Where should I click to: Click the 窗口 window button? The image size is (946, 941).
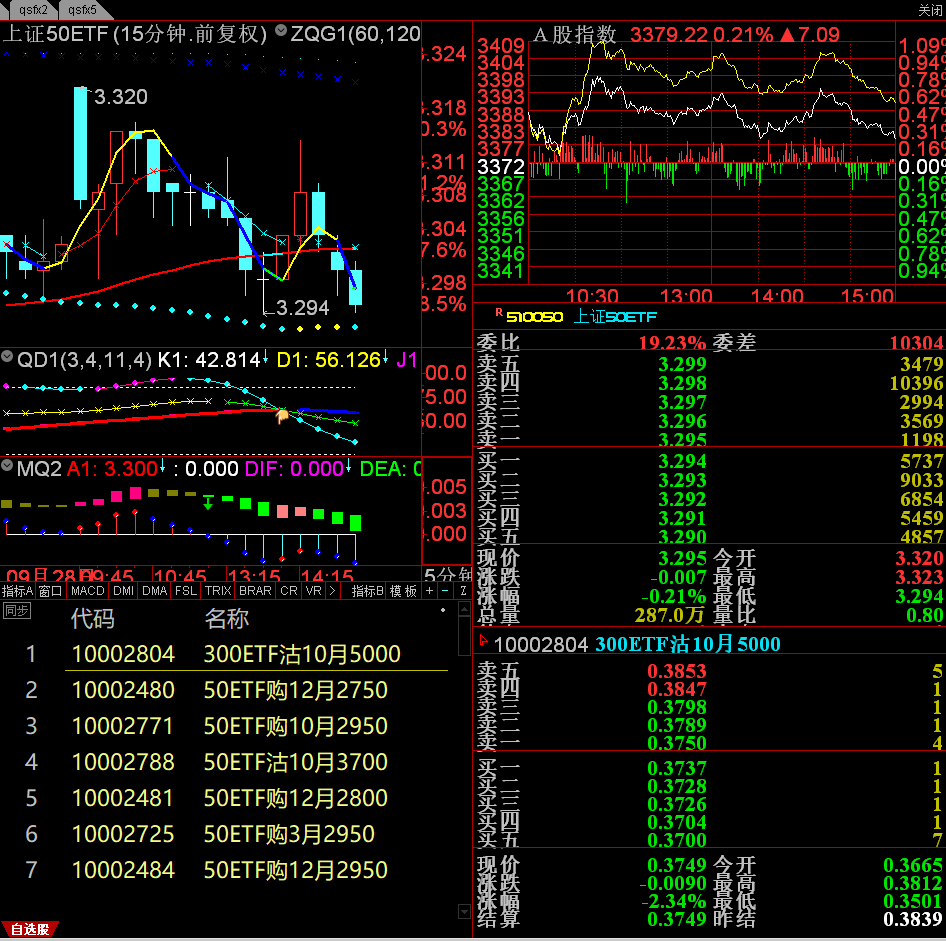(51, 591)
